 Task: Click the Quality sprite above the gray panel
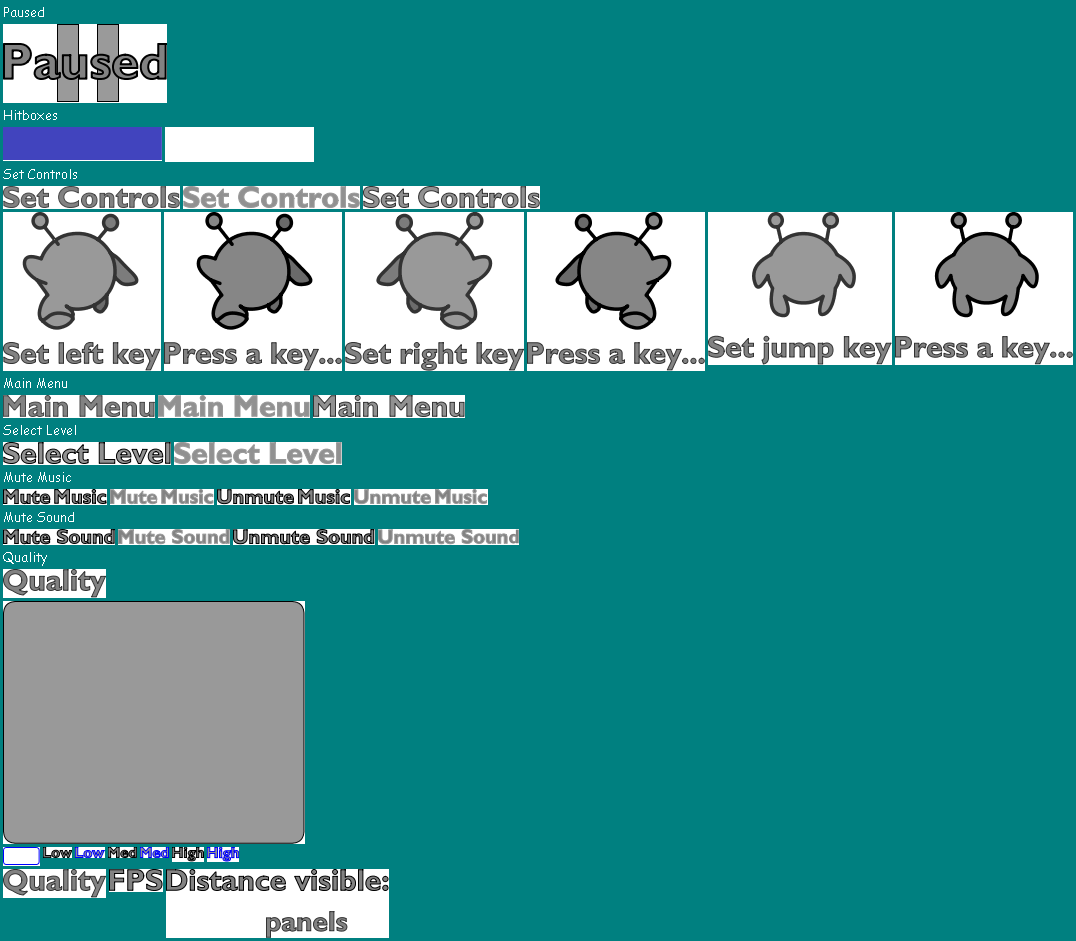click(x=54, y=583)
